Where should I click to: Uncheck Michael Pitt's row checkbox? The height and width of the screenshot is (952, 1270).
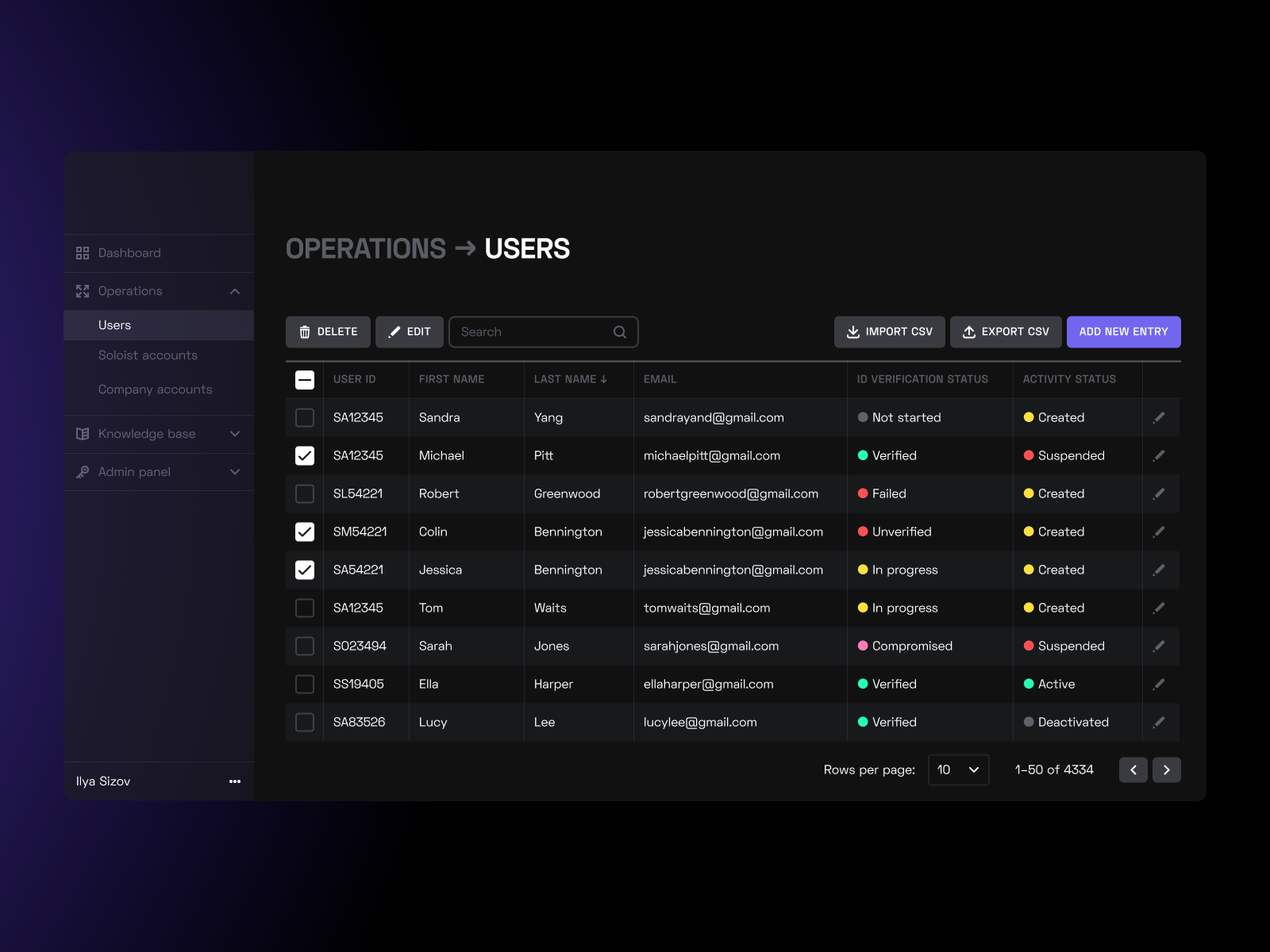pyautogui.click(x=304, y=455)
